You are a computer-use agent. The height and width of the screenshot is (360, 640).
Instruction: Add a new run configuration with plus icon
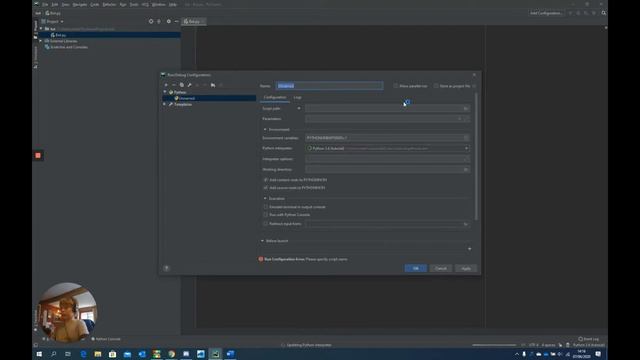(x=166, y=85)
